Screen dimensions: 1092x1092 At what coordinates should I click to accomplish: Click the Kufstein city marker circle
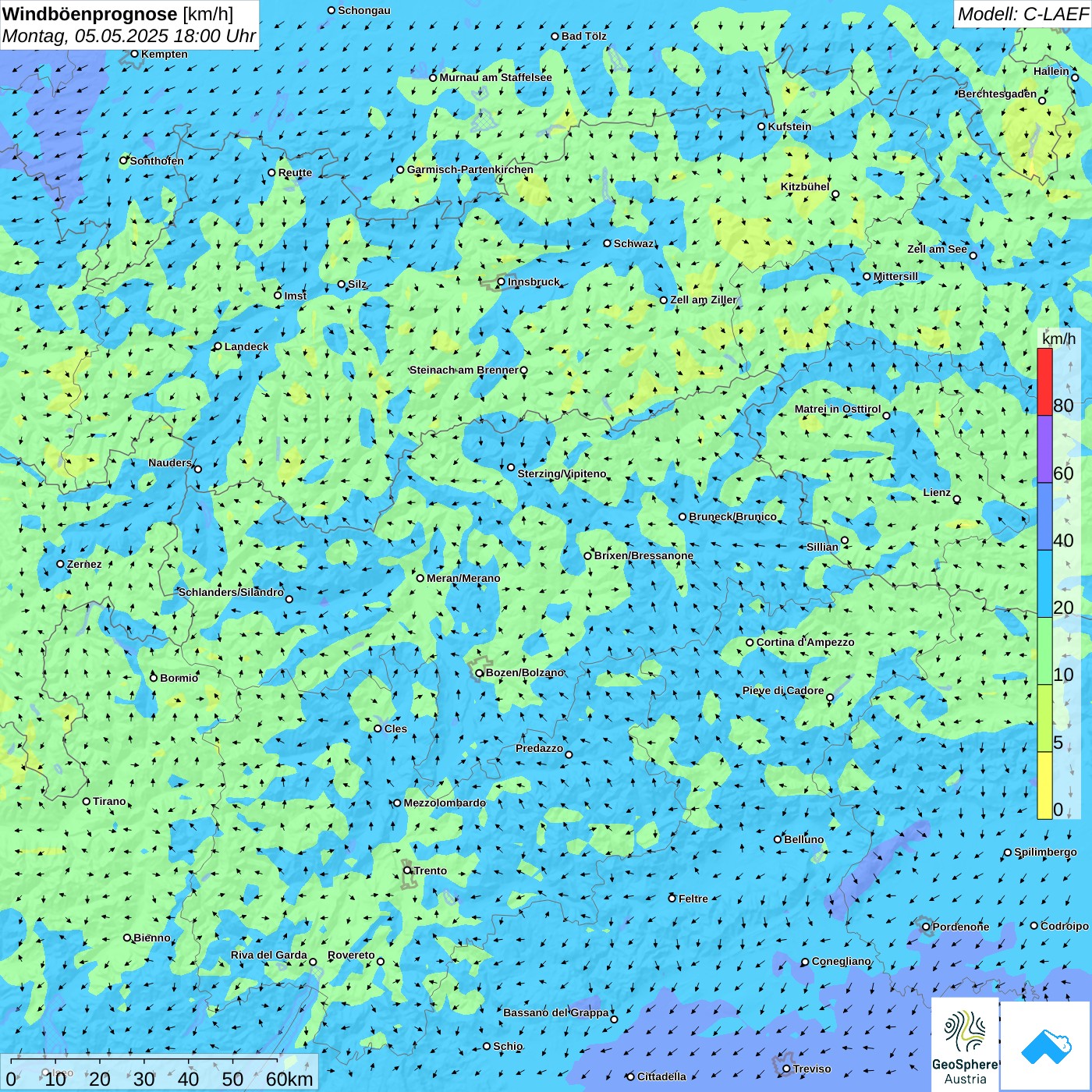pyautogui.click(x=762, y=126)
